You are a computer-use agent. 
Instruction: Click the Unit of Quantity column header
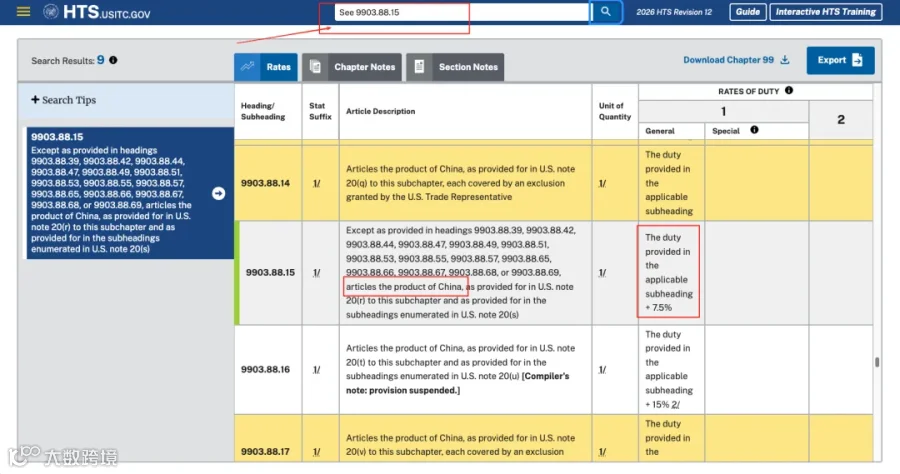tap(615, 111)
